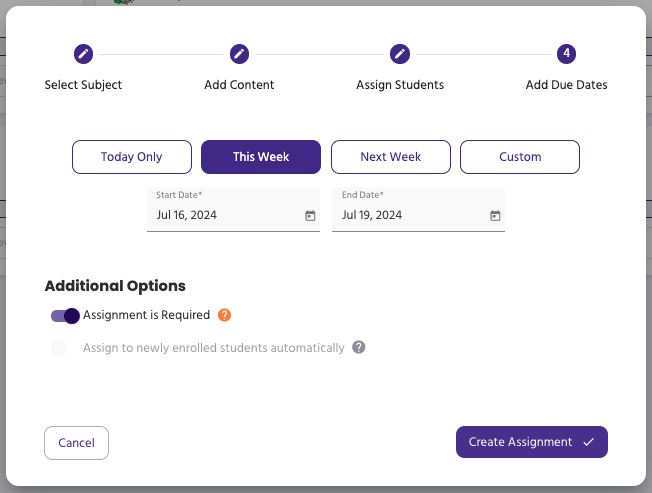
Task: Go to the Assign Students step label
Action: pos(400,85)
